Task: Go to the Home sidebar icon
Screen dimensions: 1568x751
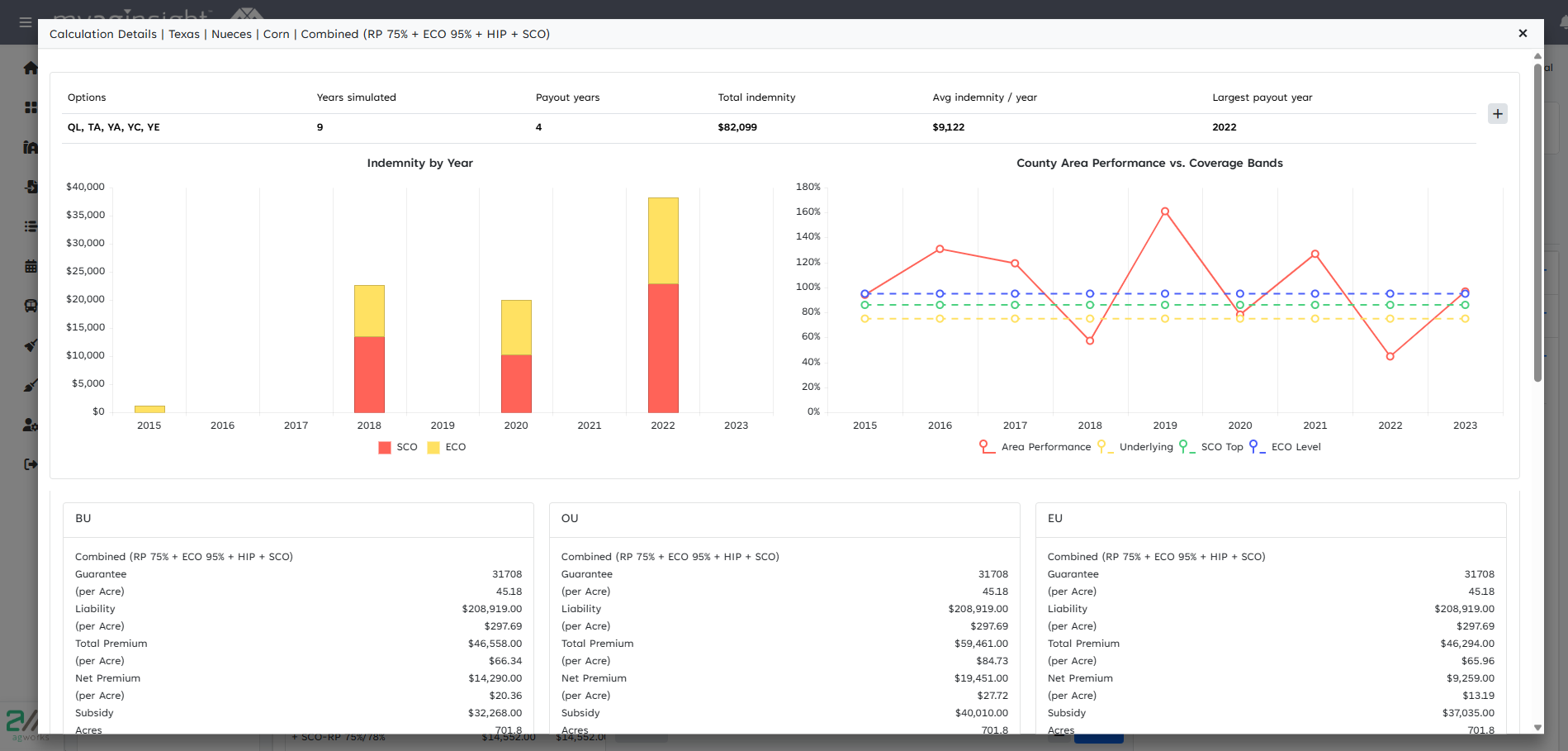Action: click(x=31, y=68)
